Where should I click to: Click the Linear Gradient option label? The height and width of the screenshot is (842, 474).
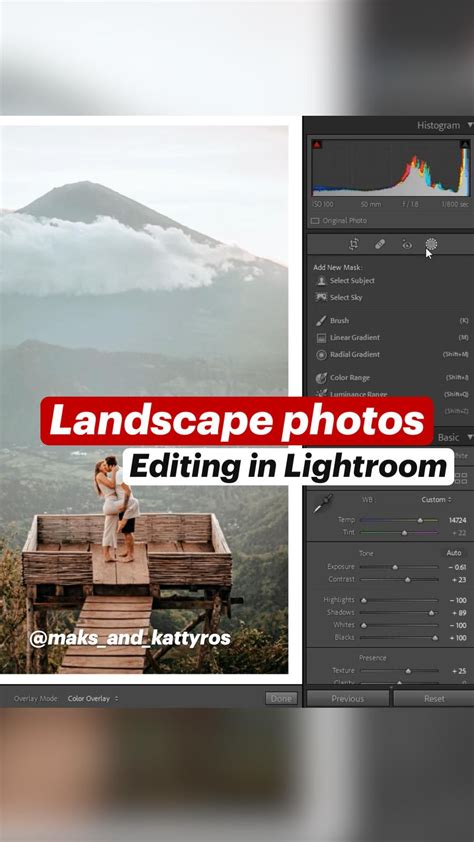tap(355, 338)
